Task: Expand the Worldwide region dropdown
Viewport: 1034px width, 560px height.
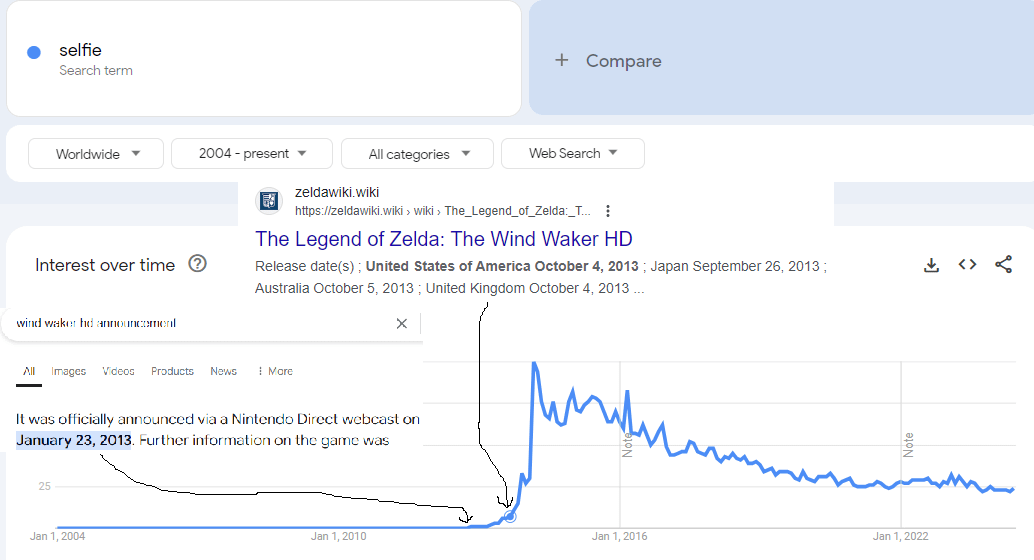Action: tap(96, 154)
